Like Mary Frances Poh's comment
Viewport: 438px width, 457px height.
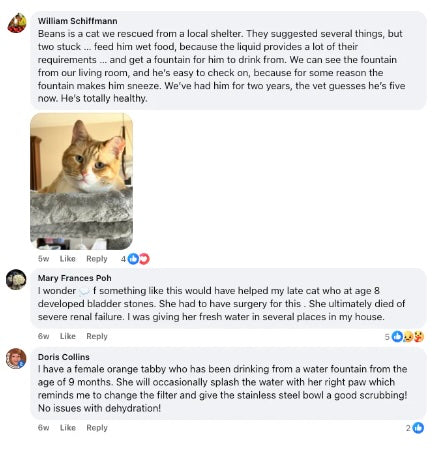68,336
